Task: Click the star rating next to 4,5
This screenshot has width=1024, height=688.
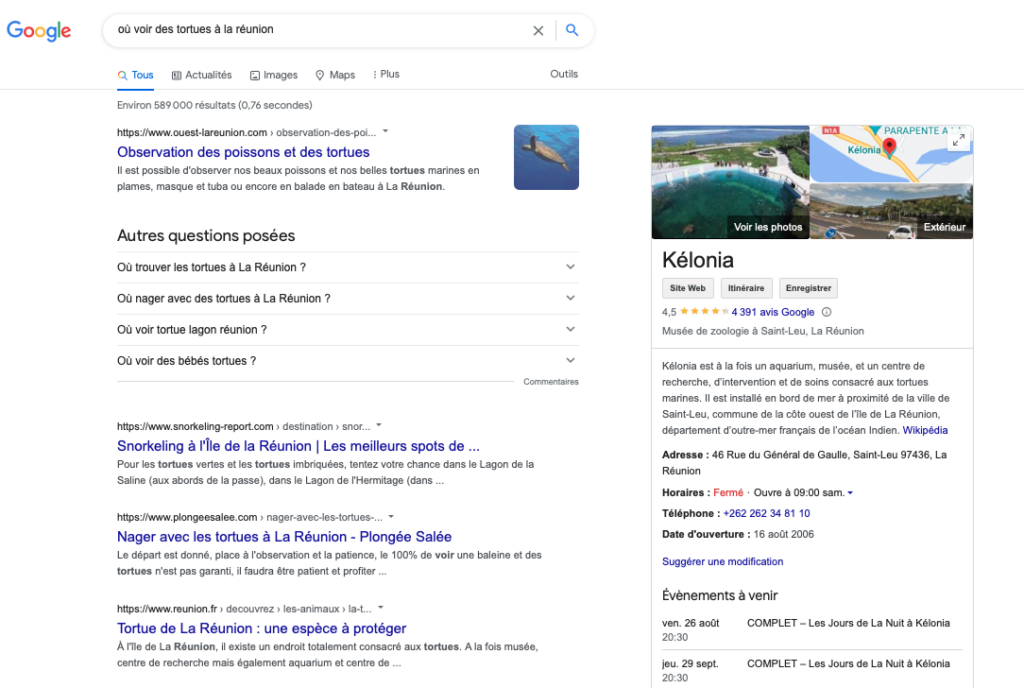Action: point(704,311)
